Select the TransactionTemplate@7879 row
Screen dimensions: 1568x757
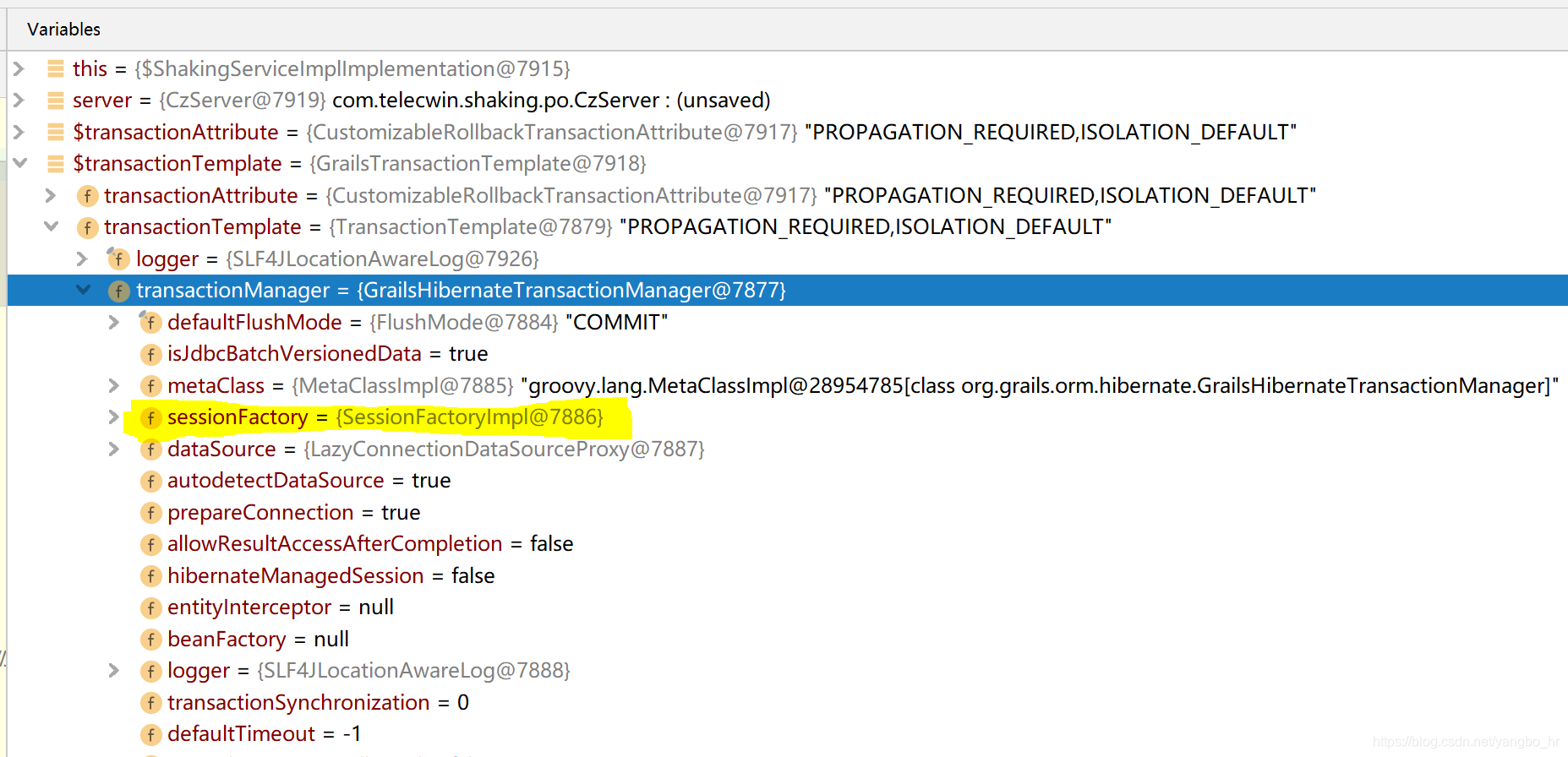(608, 226)
